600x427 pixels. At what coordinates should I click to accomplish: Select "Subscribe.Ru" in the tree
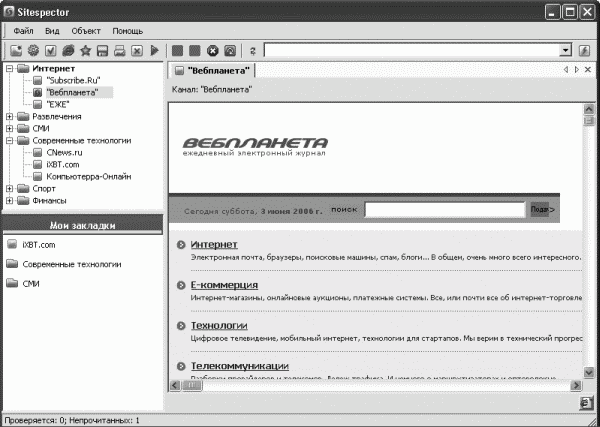pyautogui.click(x=73, y=80)
